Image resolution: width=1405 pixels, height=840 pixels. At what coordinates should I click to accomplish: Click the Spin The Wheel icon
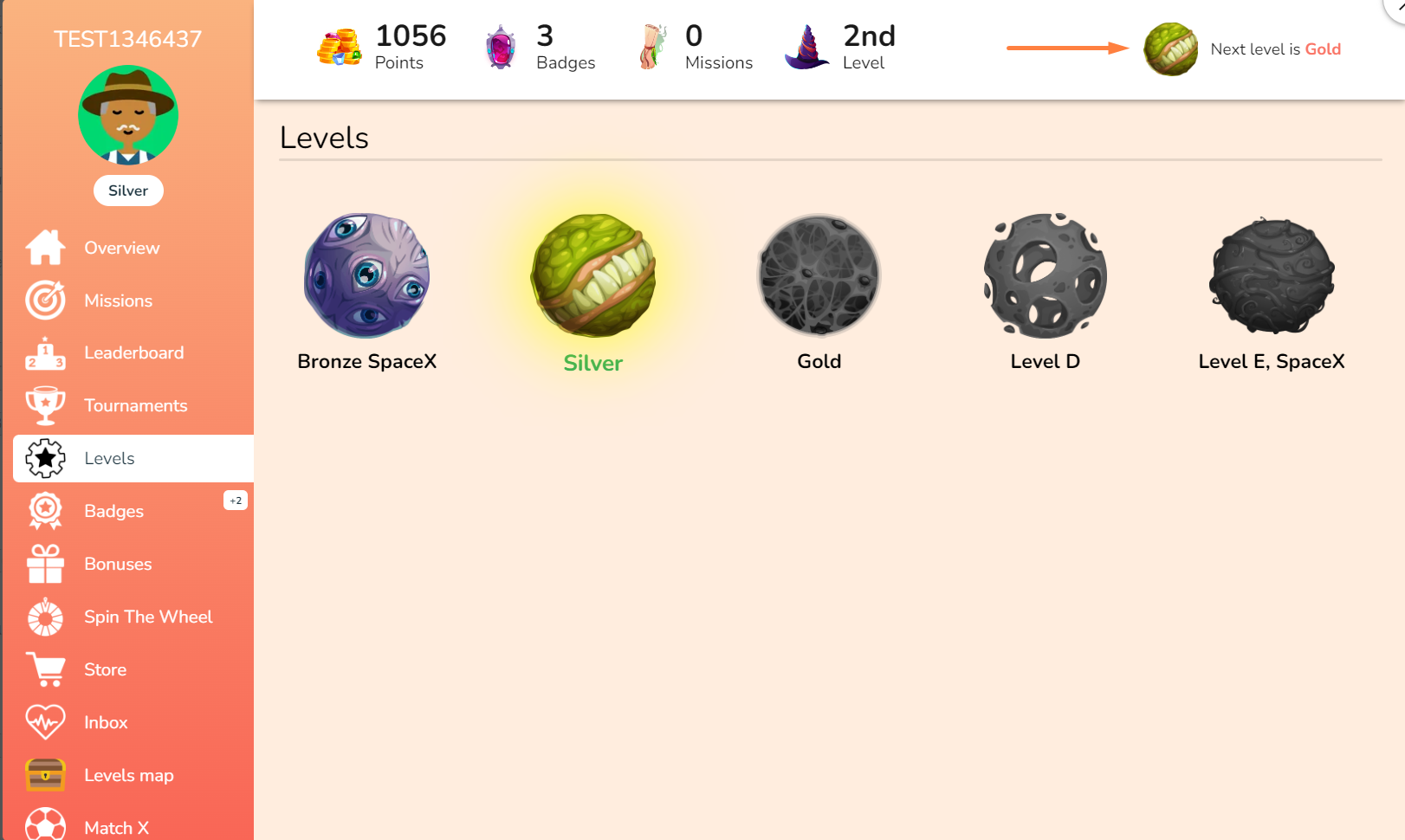pyautogui.click(x=45, y=617)
